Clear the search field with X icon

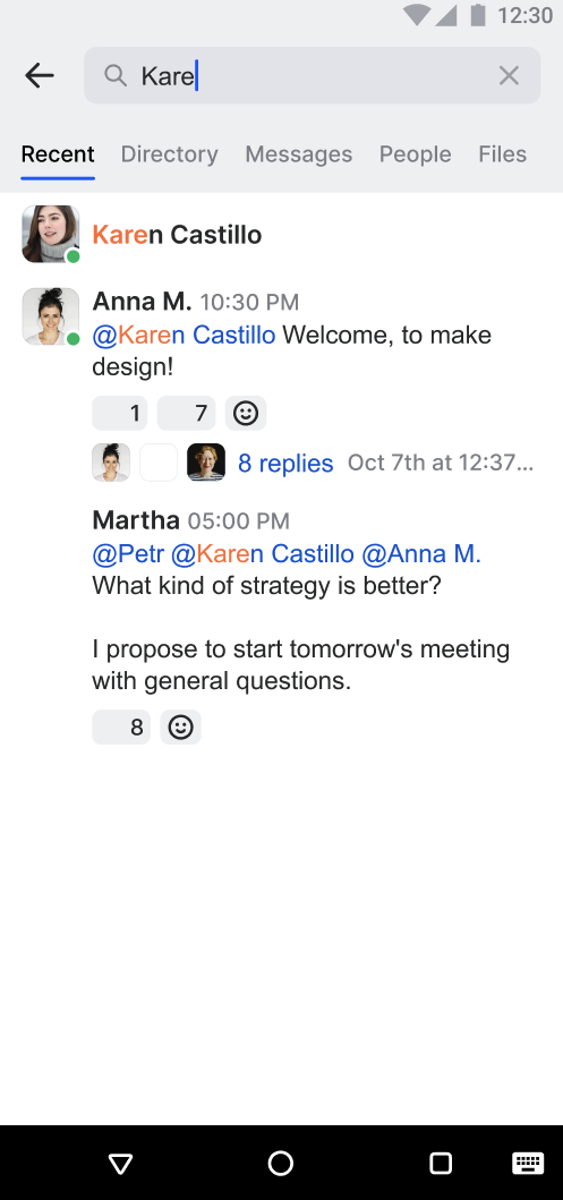509,75
